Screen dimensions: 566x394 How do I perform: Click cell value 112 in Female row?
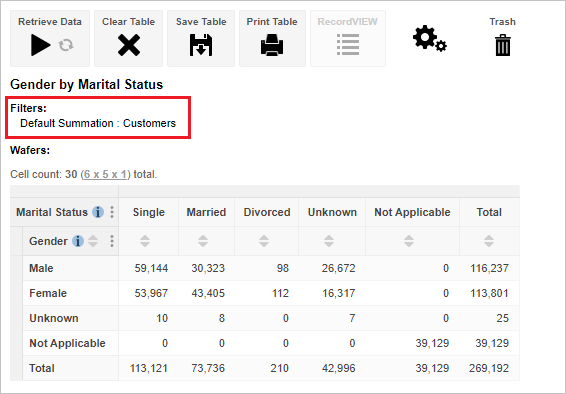point(280,293)
